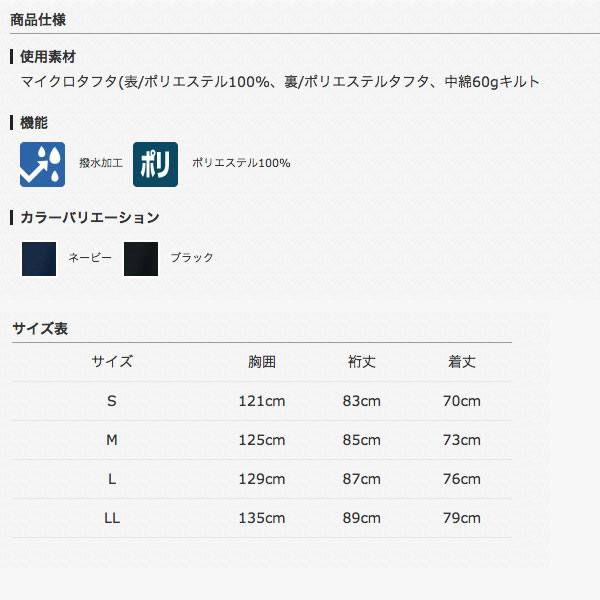Click the カラーバリエーション heading
Image resolution: width=600 pixels, height=600 pixels.
coord(90,217)
